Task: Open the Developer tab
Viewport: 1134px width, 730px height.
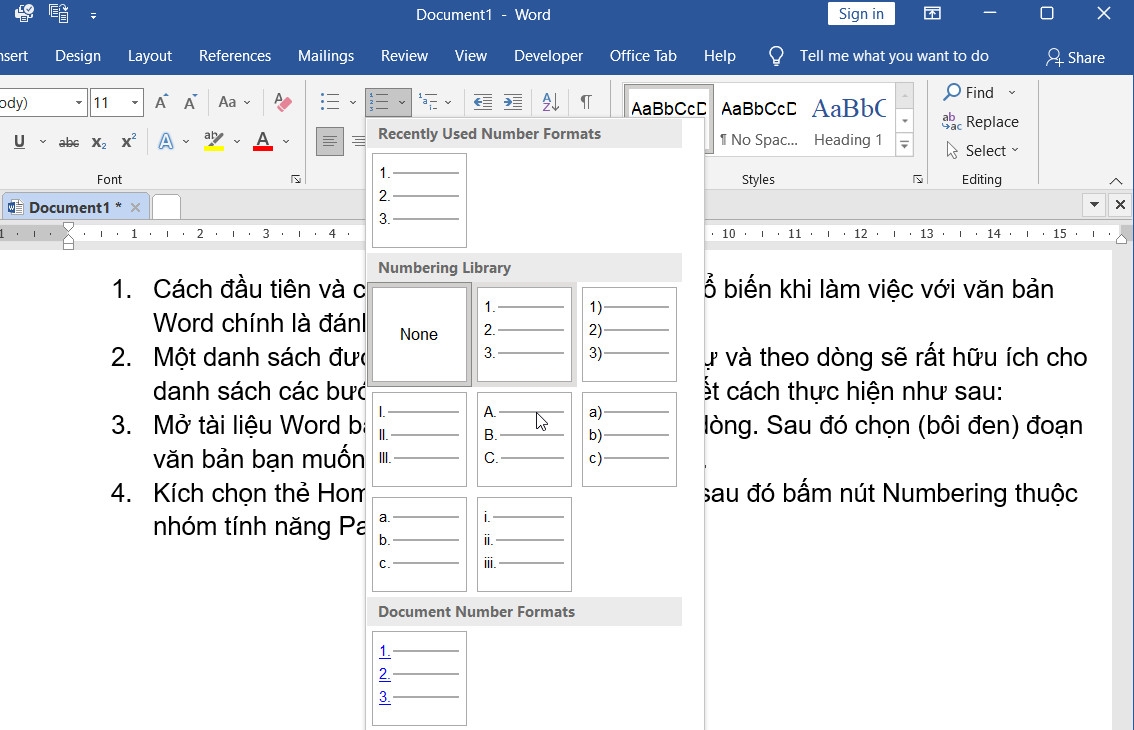Action: [x=548, y=56]
